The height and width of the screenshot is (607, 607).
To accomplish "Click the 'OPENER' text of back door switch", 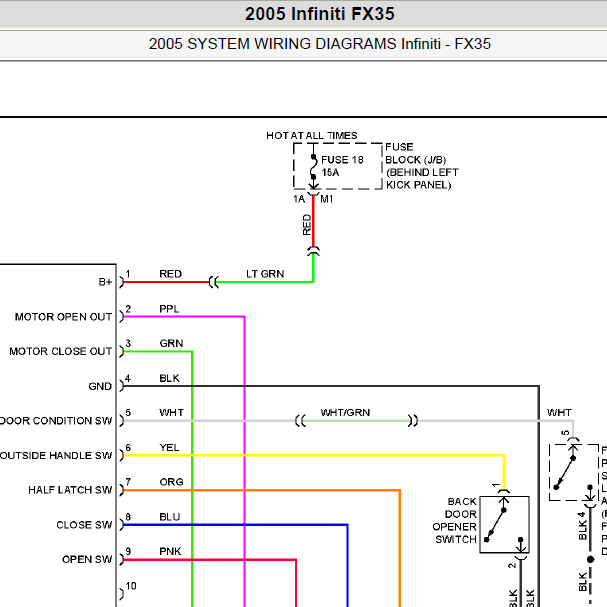I will (x=454, y=526).
